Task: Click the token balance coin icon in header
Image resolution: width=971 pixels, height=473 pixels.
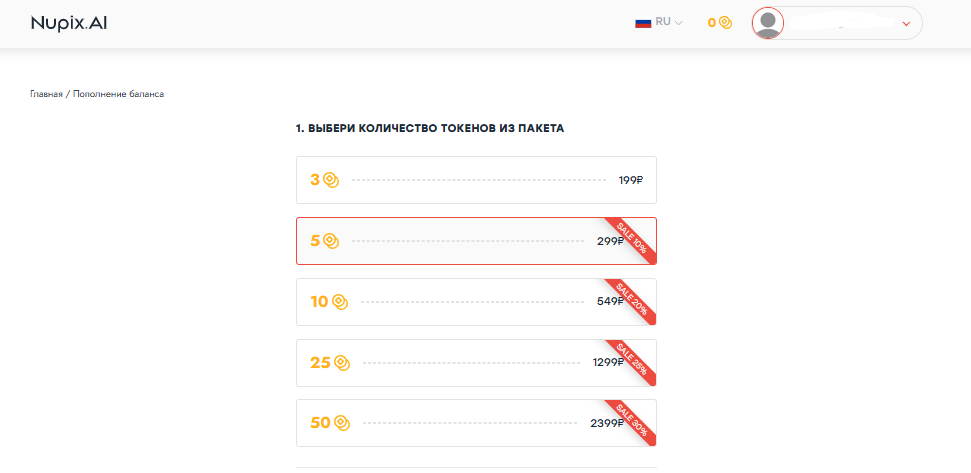Action: tap(725, 23)
